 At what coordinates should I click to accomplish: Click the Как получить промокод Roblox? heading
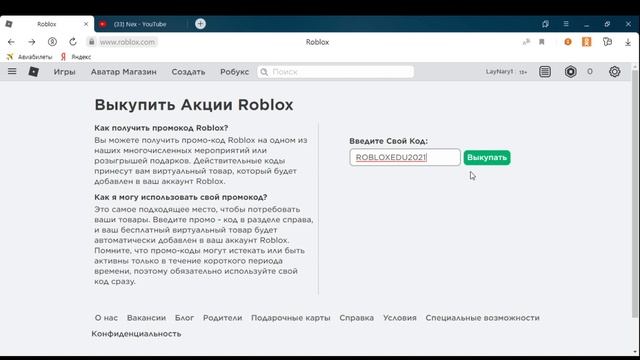click(x=161, y=128)
